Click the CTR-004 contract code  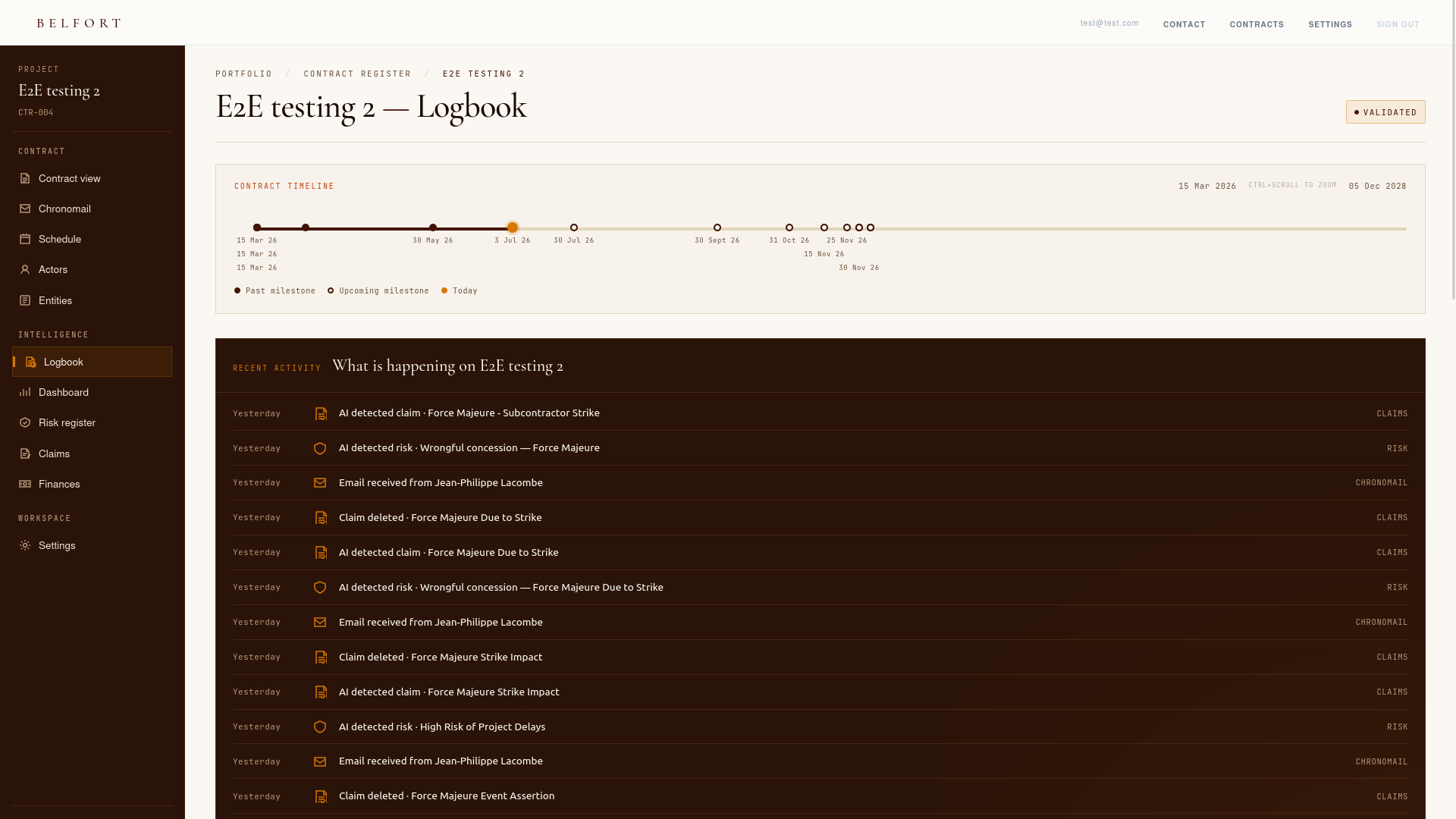(x=36, y=112)
